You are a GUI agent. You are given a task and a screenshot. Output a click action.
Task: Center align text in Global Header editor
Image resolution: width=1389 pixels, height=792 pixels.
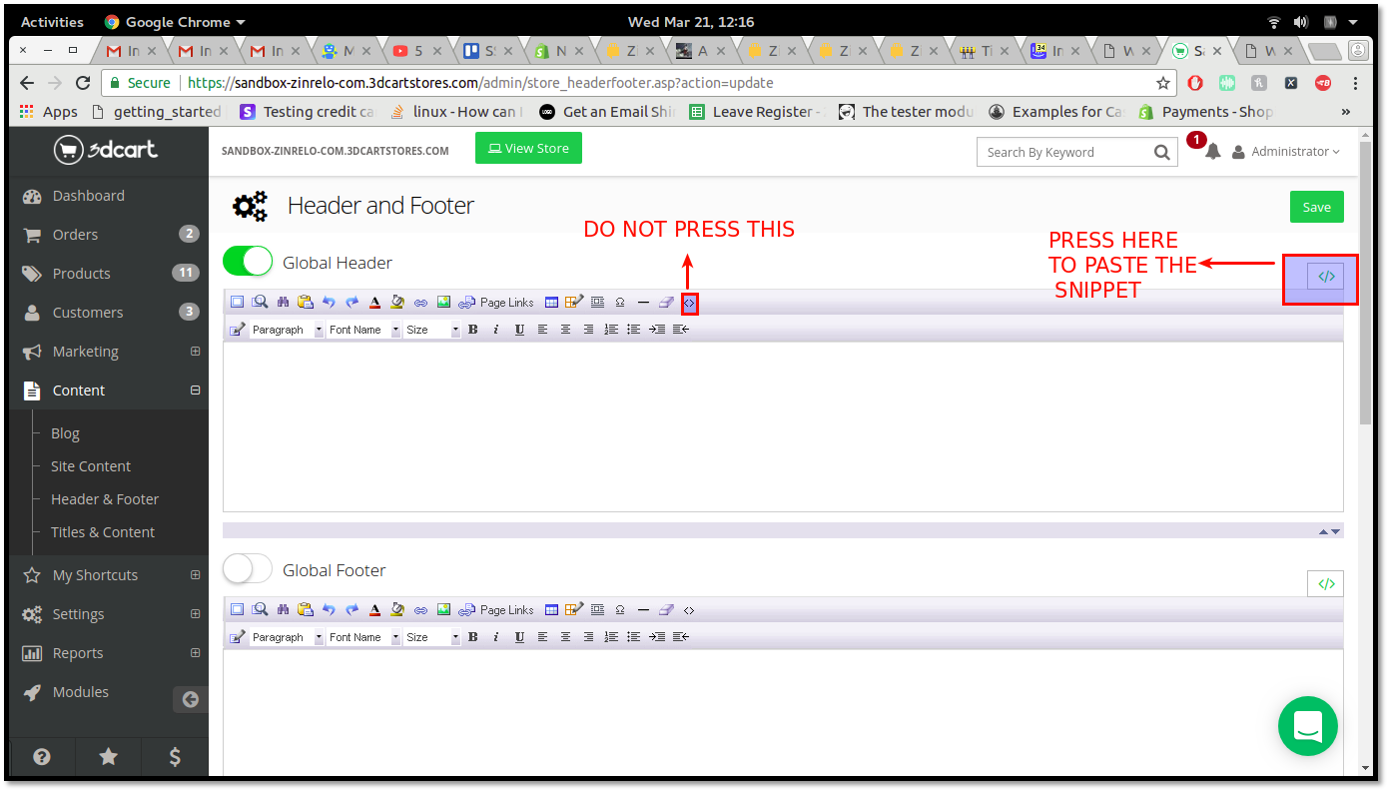566,329
